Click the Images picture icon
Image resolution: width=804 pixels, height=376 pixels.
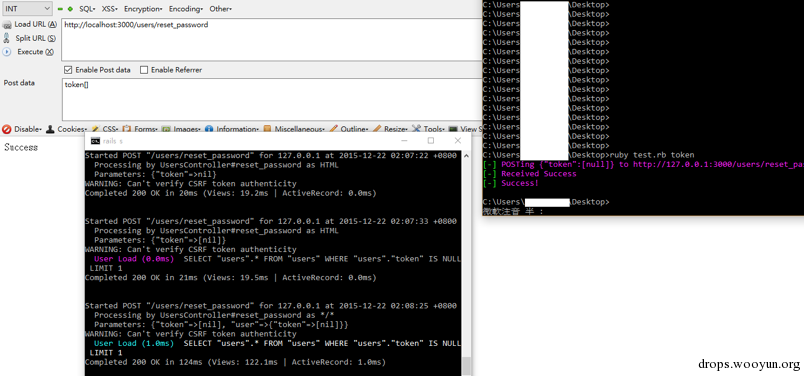[x=166, y=128]
